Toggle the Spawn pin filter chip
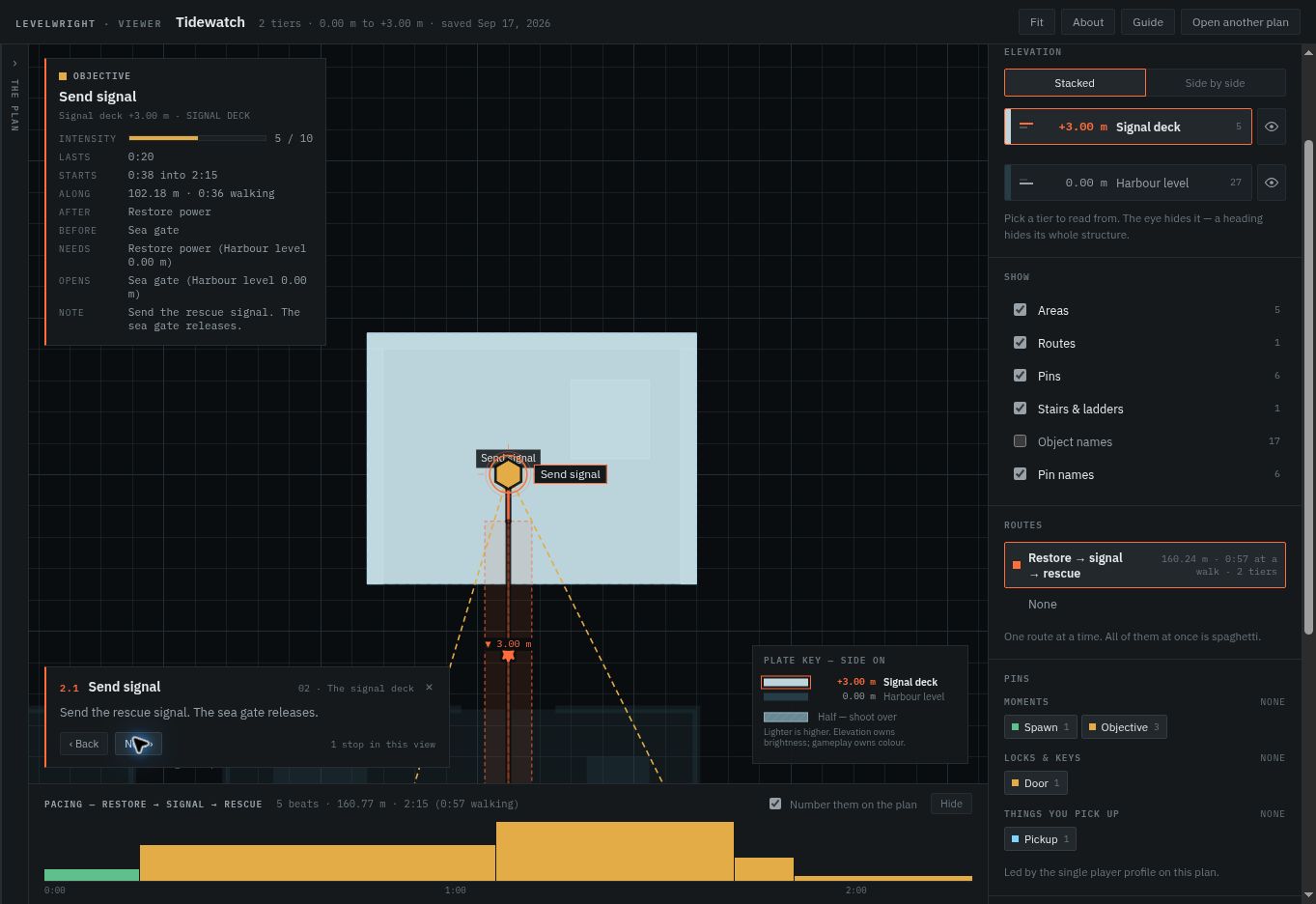 tap(1040, 727)
